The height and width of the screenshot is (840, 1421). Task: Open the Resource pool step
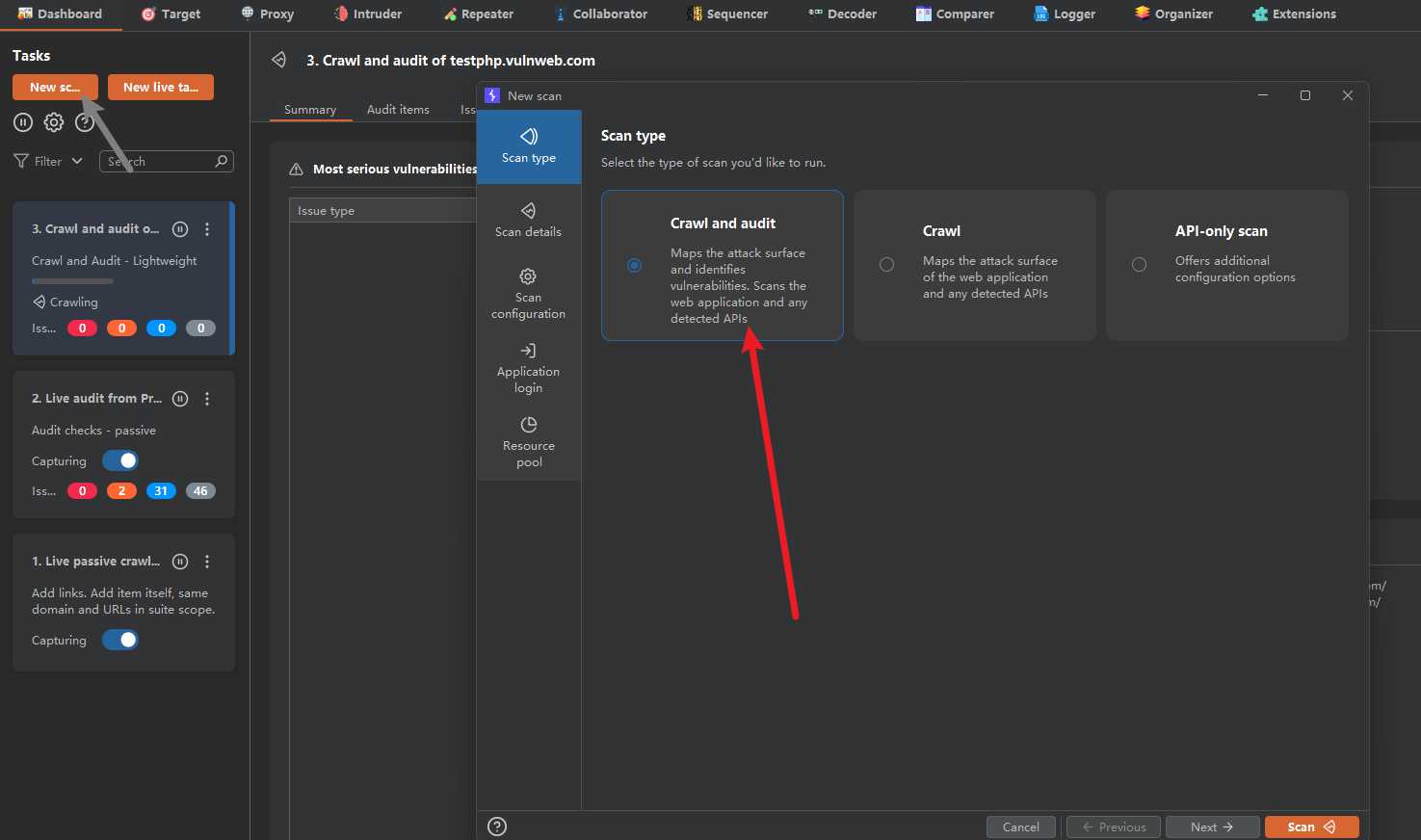click(x=529, y=443)
